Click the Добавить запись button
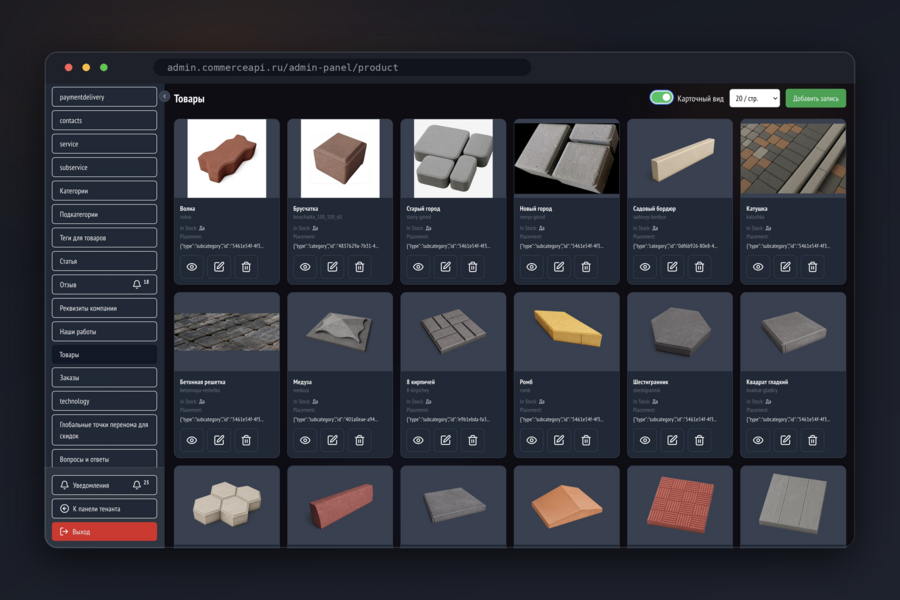 pyautogui.click(x=815, y=98)
